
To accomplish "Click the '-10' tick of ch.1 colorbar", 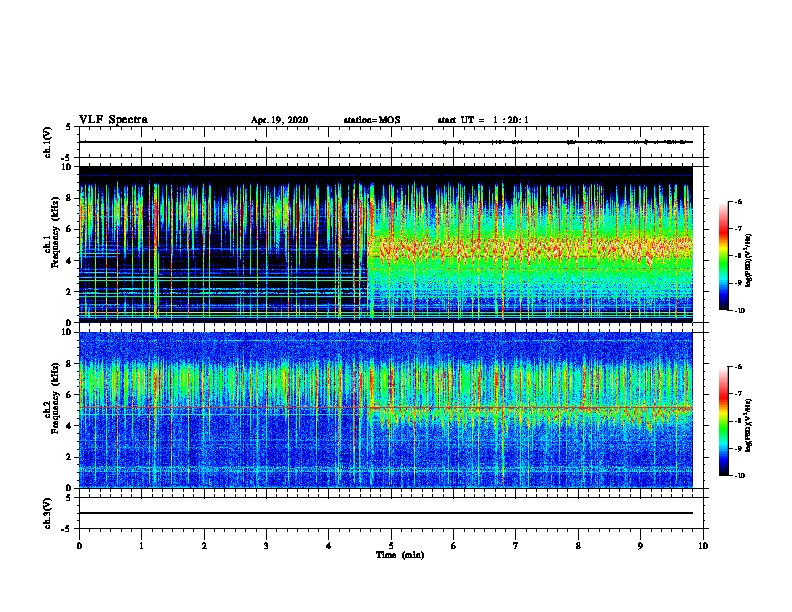I will [739, 311].
